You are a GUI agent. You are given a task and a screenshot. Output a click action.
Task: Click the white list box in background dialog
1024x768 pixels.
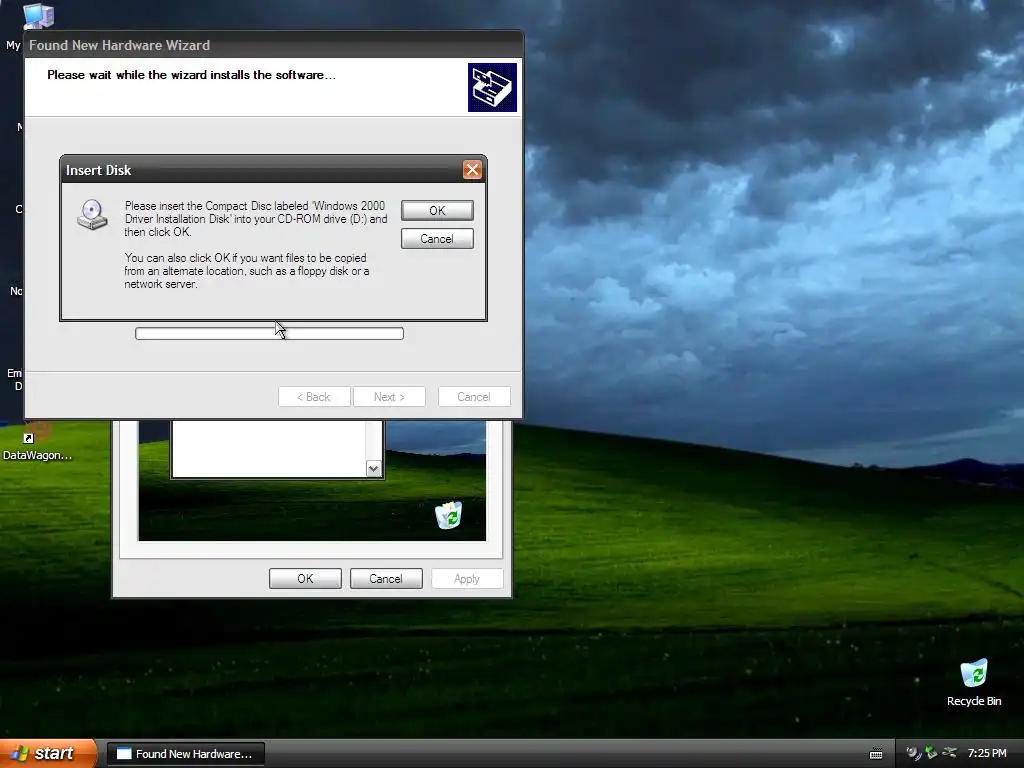click(268, 449)
